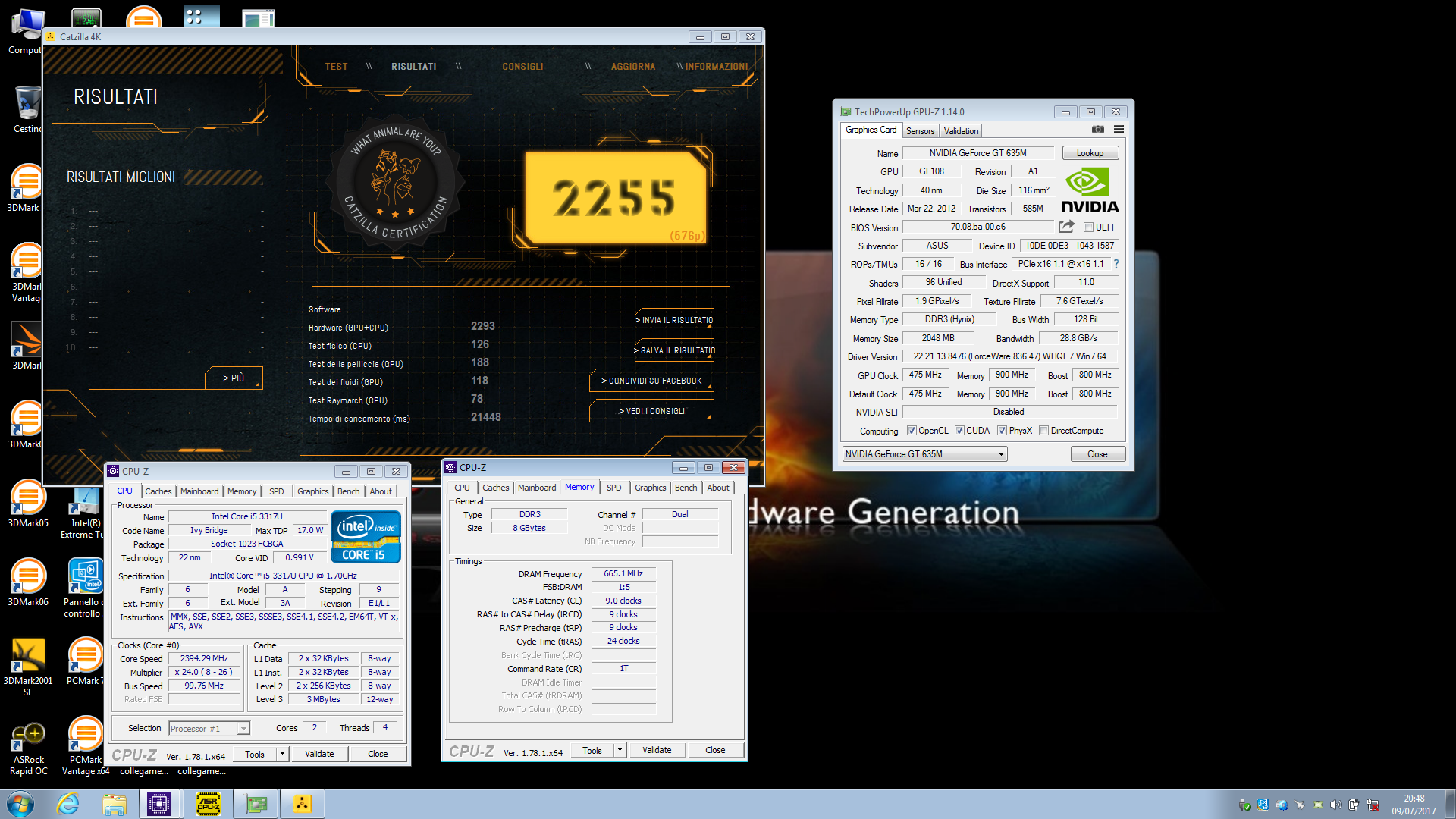Switch to CPU-Z in the taskbar
Viewport: 1456px width, 819px height.
point(159,804)
